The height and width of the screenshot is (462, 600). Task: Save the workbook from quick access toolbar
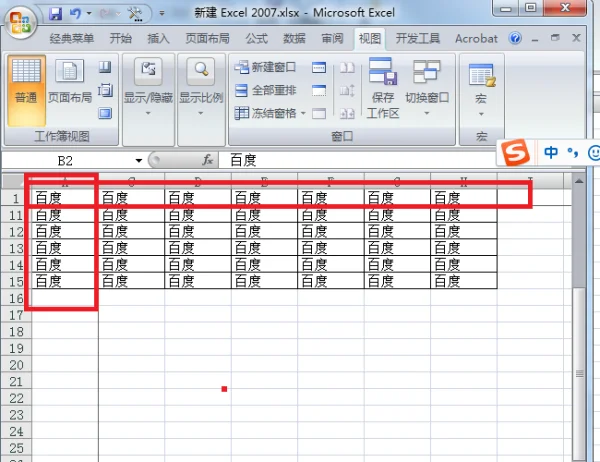pos(55,14)
